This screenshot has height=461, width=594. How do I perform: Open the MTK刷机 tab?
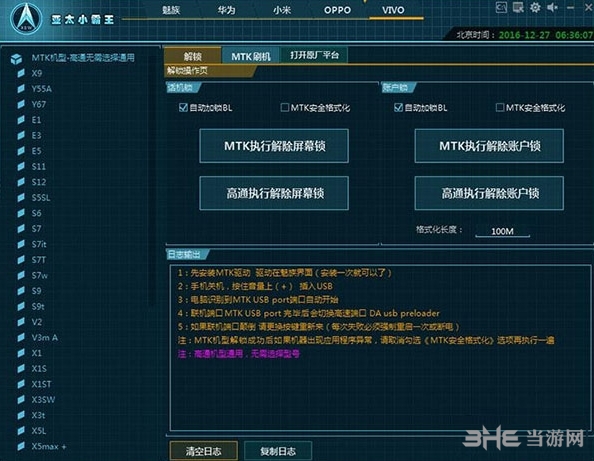coord(251,56)
